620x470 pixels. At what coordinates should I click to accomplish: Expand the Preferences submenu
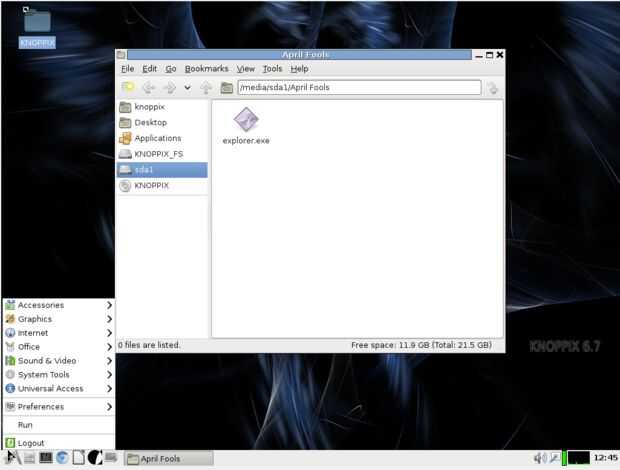[59, 406]
